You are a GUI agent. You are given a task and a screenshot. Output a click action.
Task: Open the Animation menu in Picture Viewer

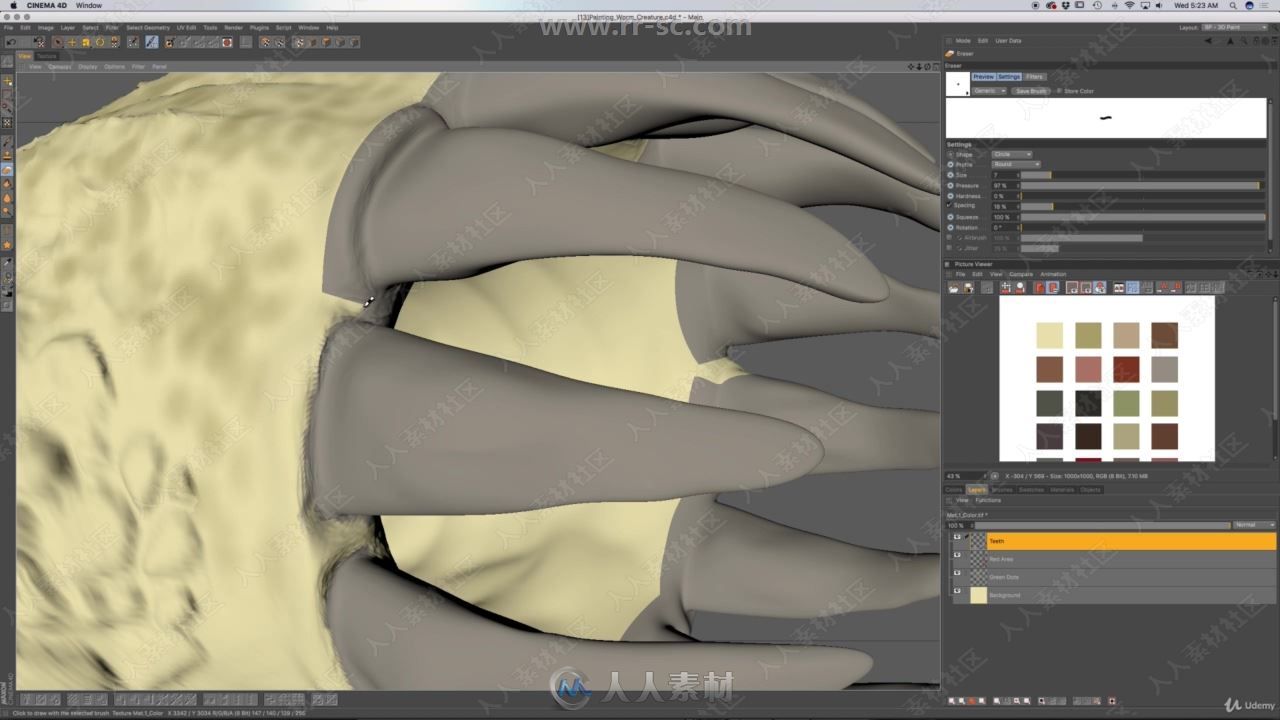point(1053,274)
